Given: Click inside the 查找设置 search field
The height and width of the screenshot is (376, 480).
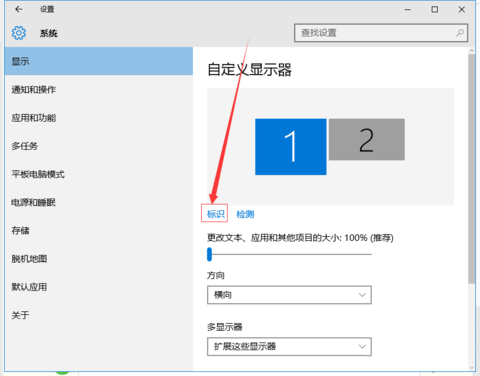Looking at the screenshot, I should click(381, 33).
